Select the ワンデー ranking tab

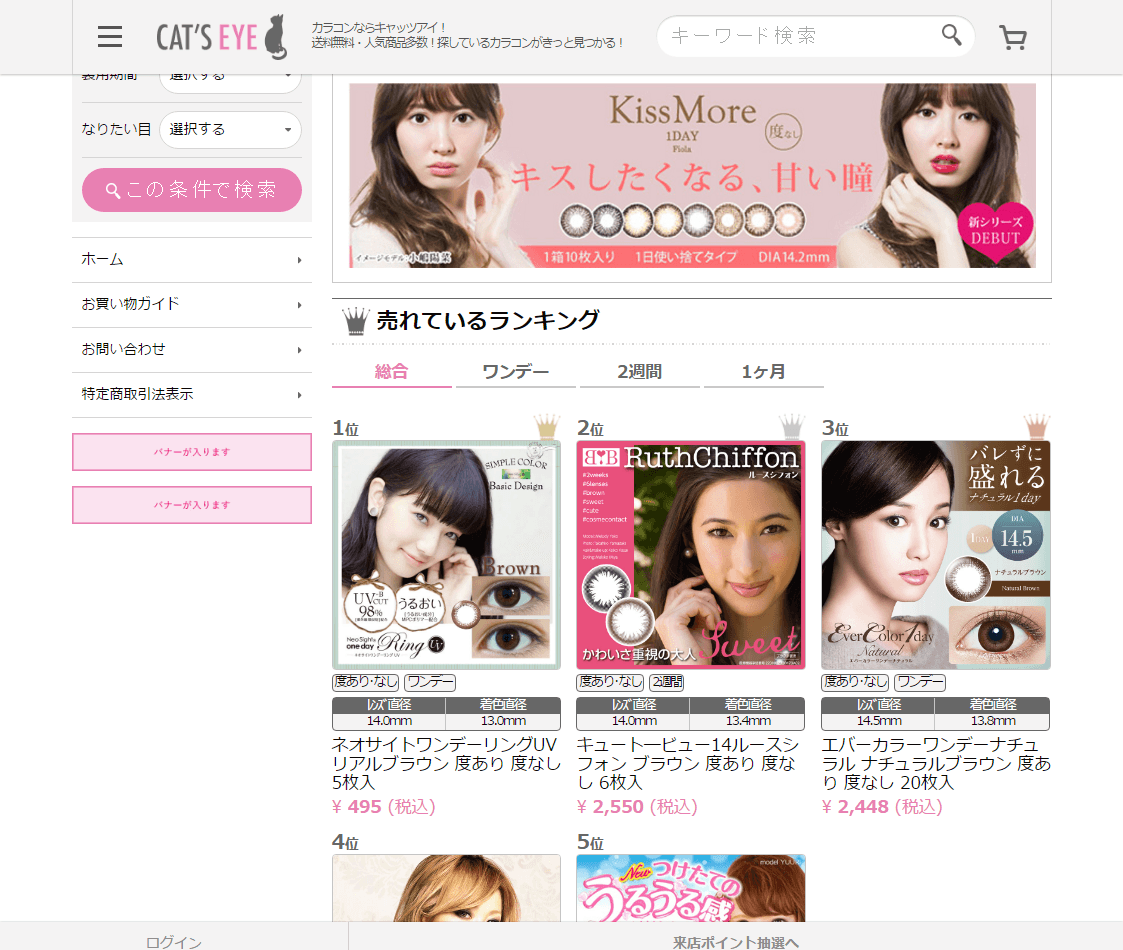point(516,373)
